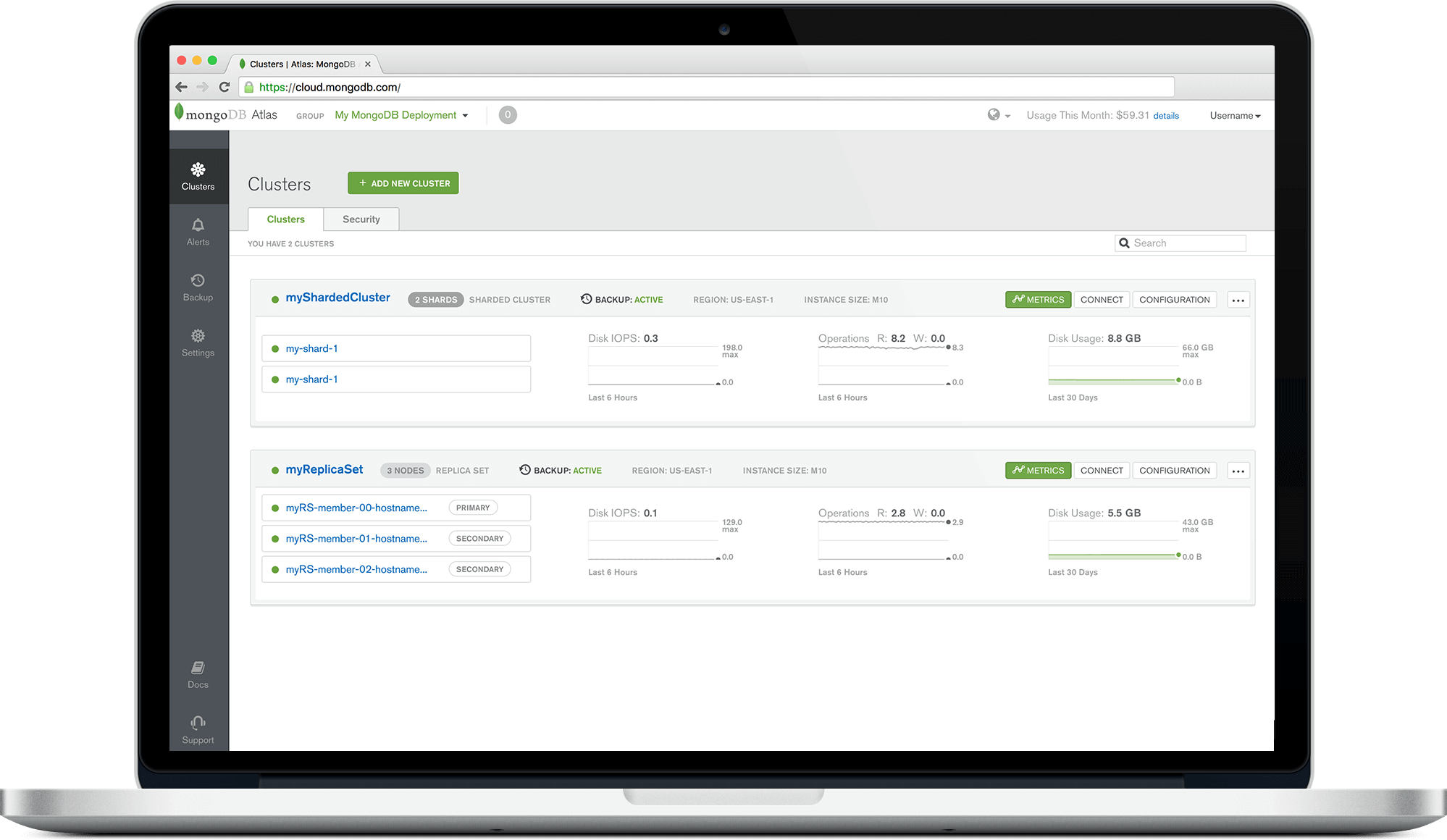The image size is (1447, 840).
Task: Open Settings via the gear icon
Action: pyautogui.click(x=198, y=342)
